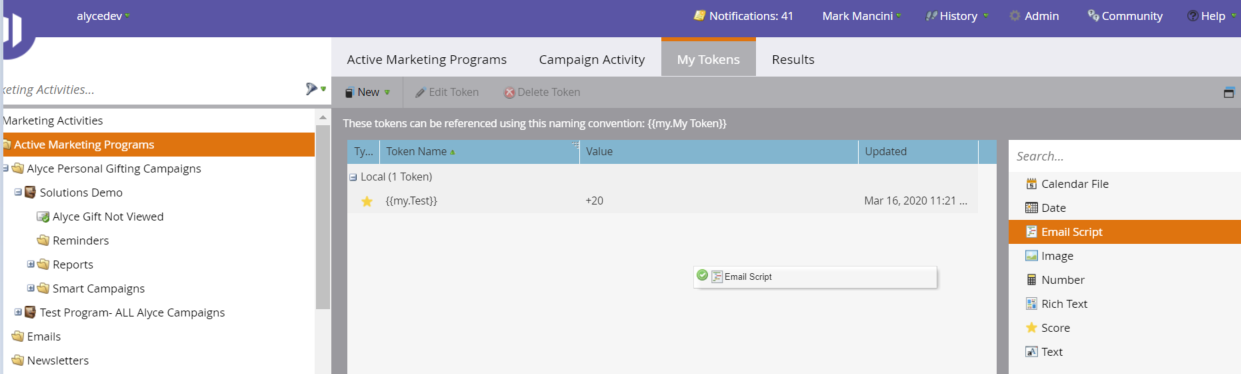Screen dimensions: 1241x374
Task: Expand the Smart Campaigns folder
Action: [x=31, y=288]
